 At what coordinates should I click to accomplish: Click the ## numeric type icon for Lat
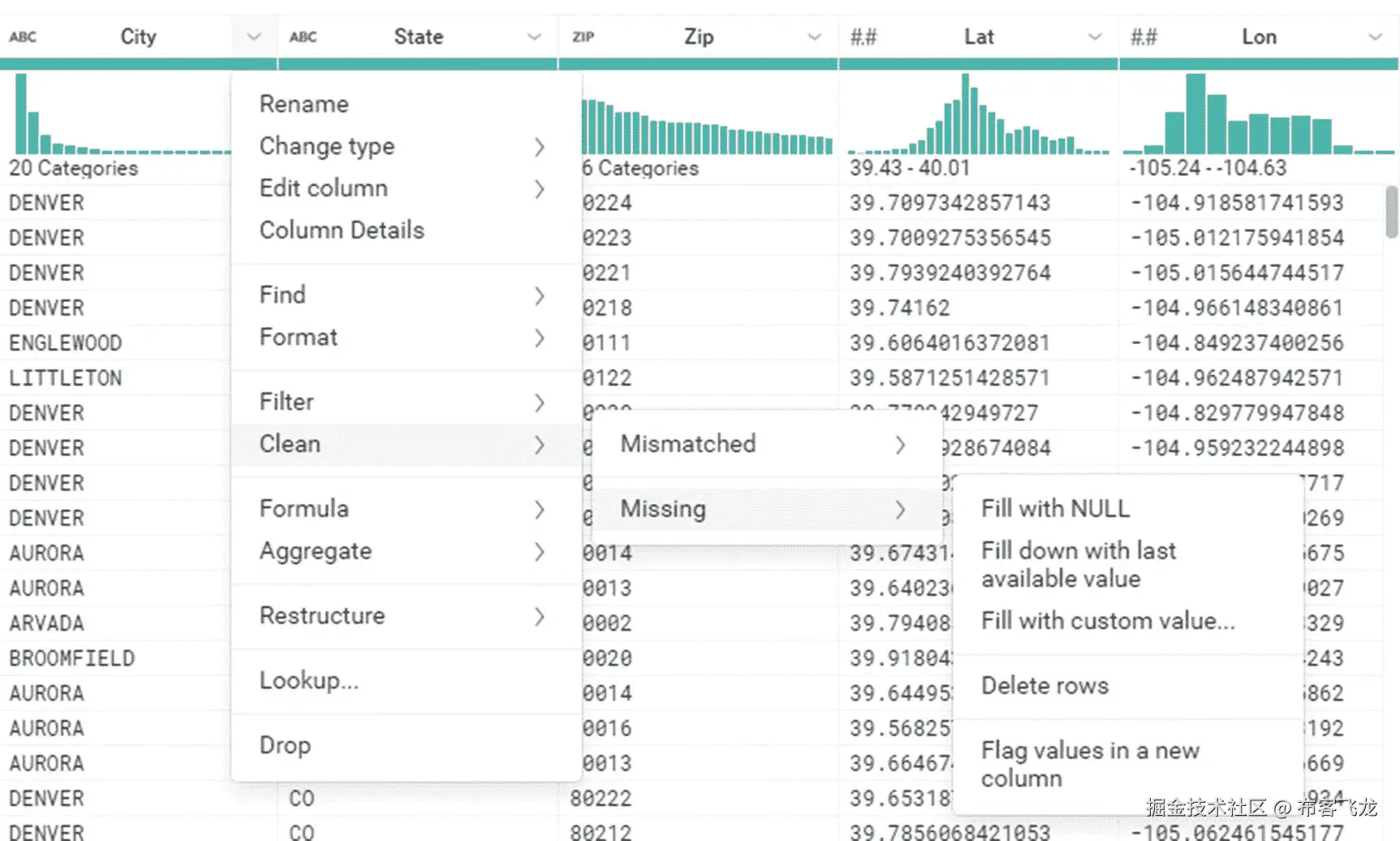tap(863, 37)
